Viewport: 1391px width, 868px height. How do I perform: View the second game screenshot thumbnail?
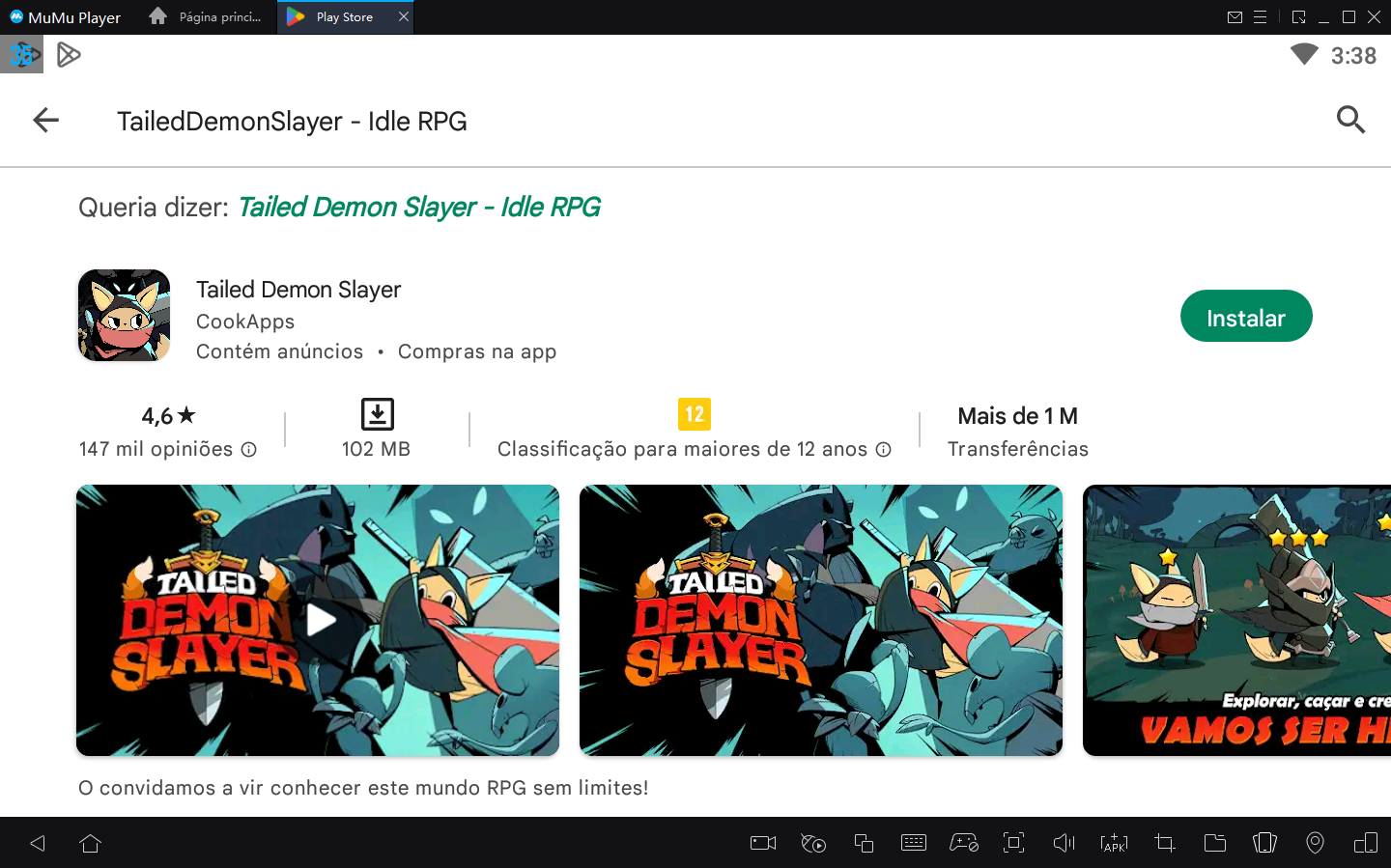pyautogui.click(x=820, y=621)
